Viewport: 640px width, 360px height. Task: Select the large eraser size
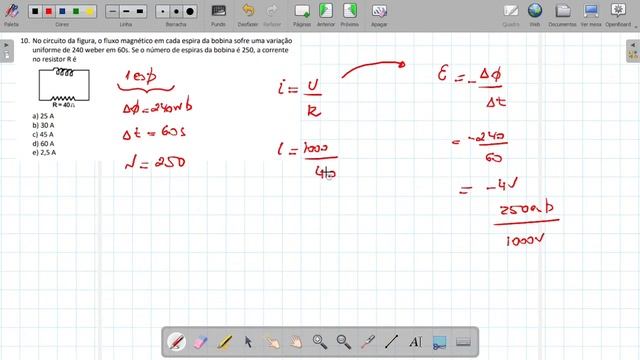click(x=190, y=11)
